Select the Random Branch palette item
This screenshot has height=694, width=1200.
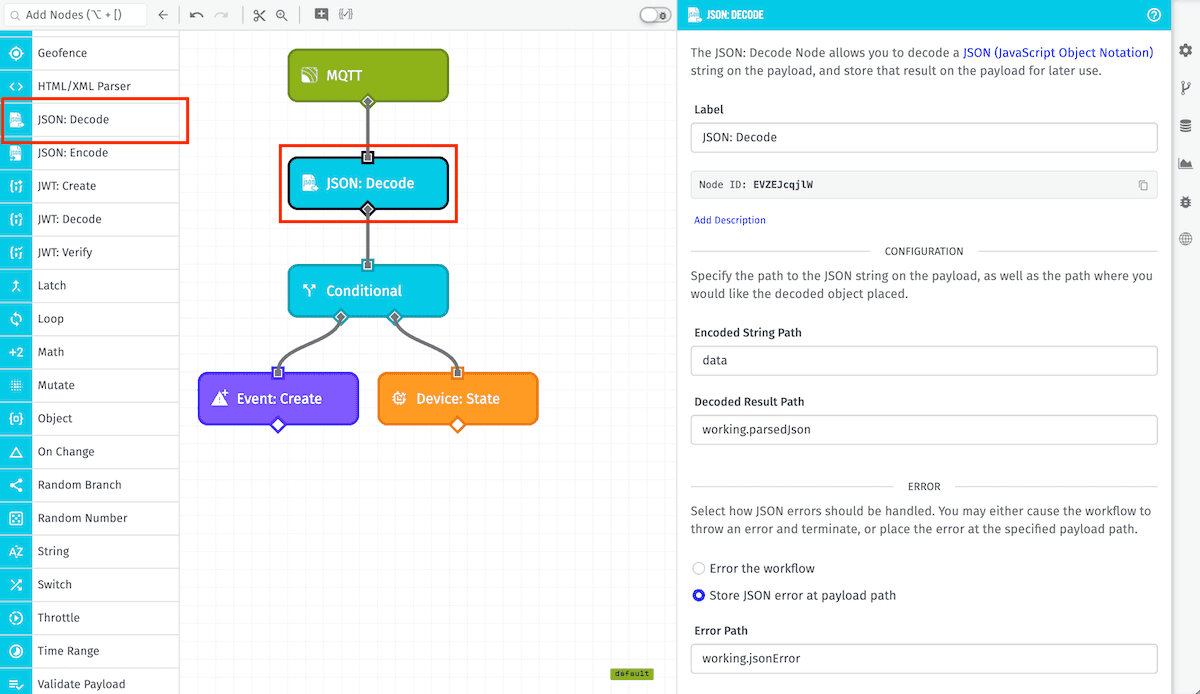[79, 485]
